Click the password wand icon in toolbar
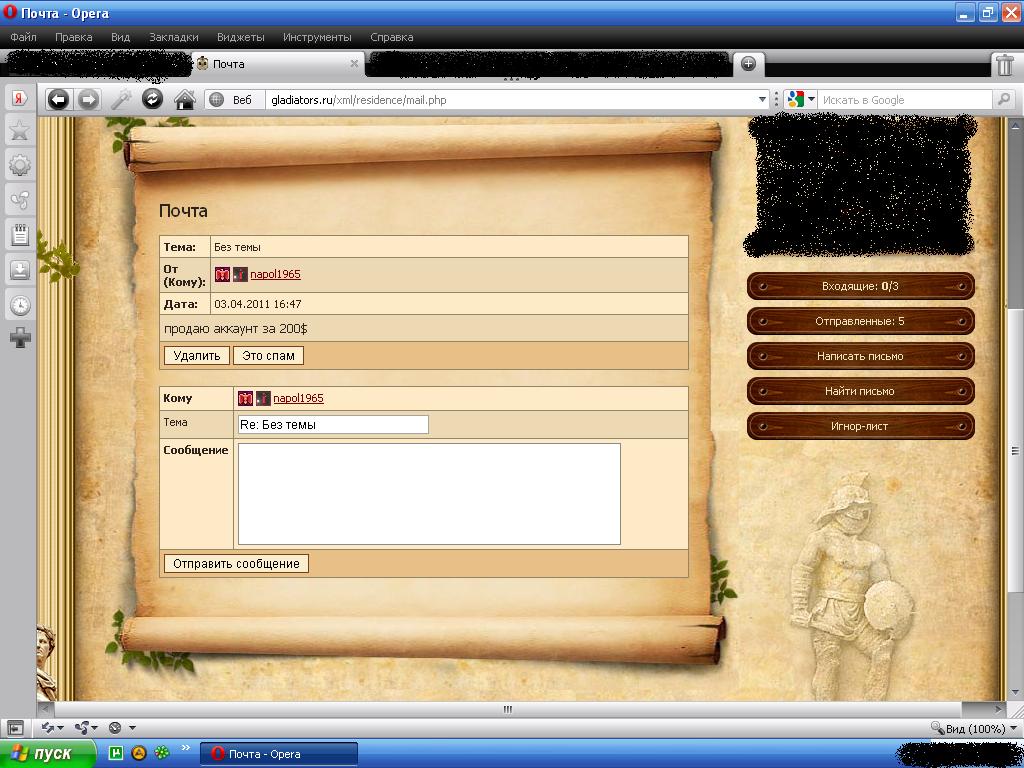The width and height of the screenshot is (1024, 768). pyautogui.click(x=121, y=99)
